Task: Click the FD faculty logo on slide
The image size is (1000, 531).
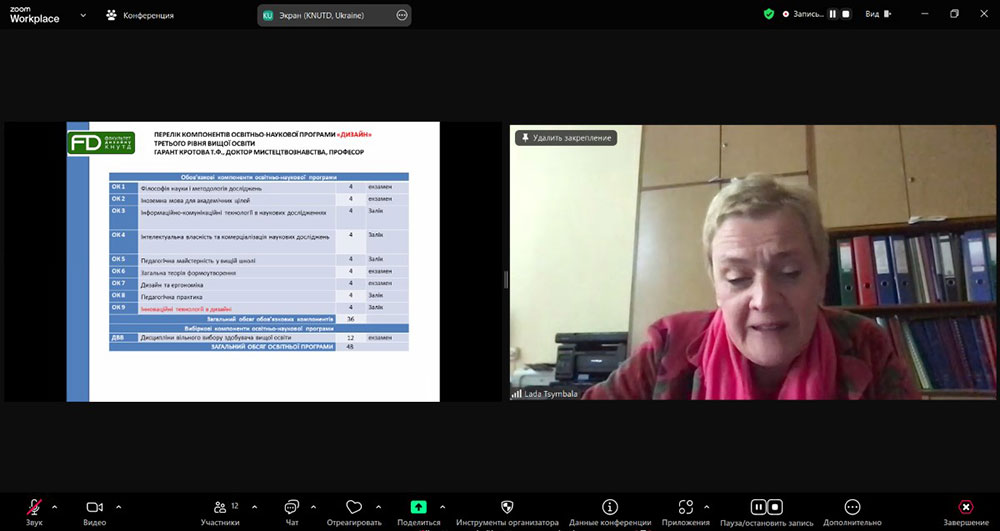Action: coord(101,143)
